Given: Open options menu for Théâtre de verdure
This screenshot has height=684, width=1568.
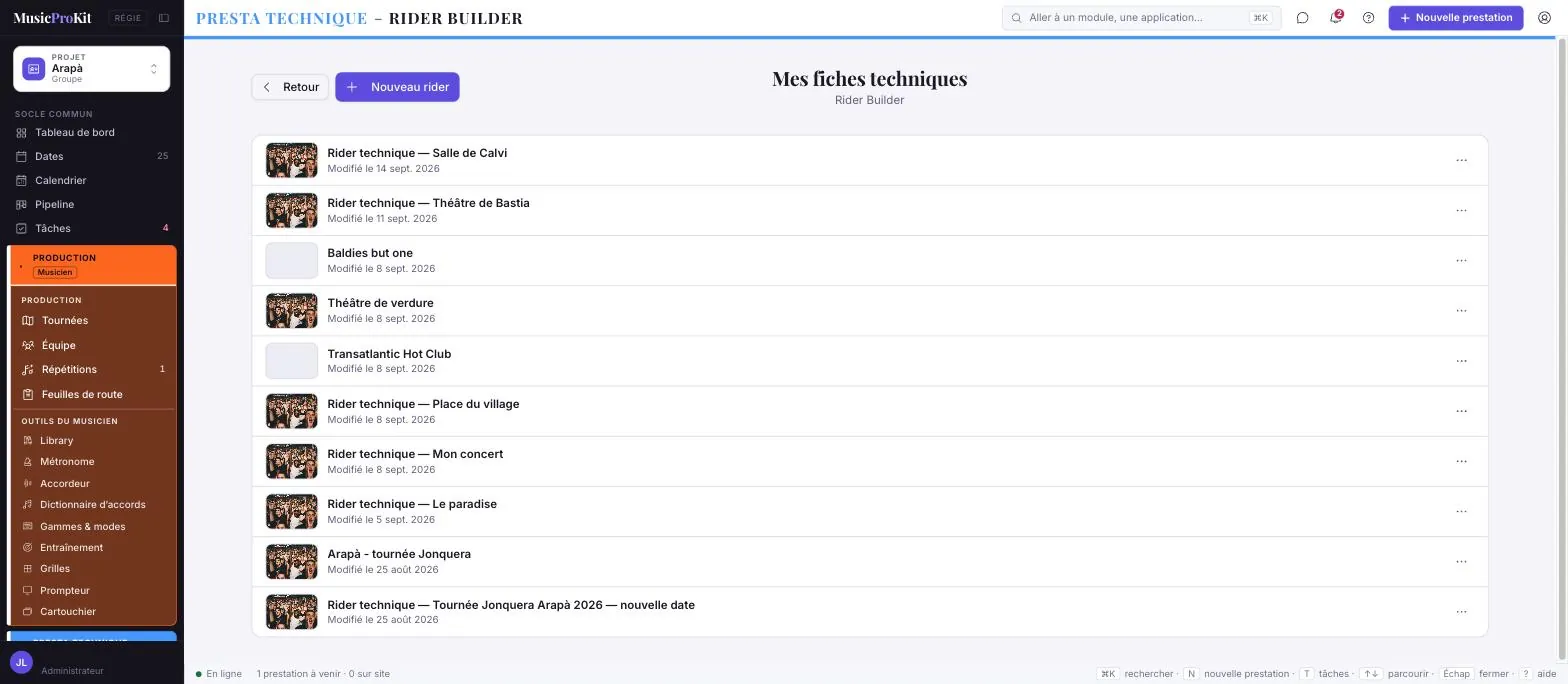Looking at the screenshot, I should pos(1461,311).
